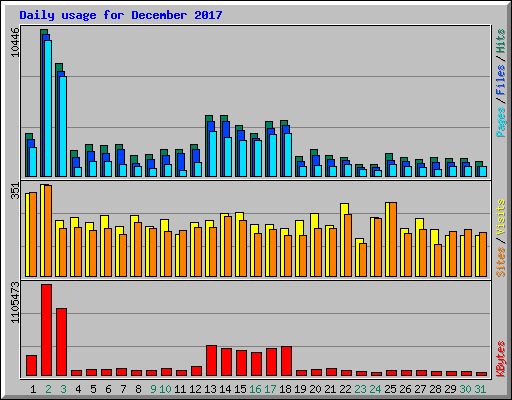
Task: Click day label 6 on the x-axis
Action: [108, 389]
